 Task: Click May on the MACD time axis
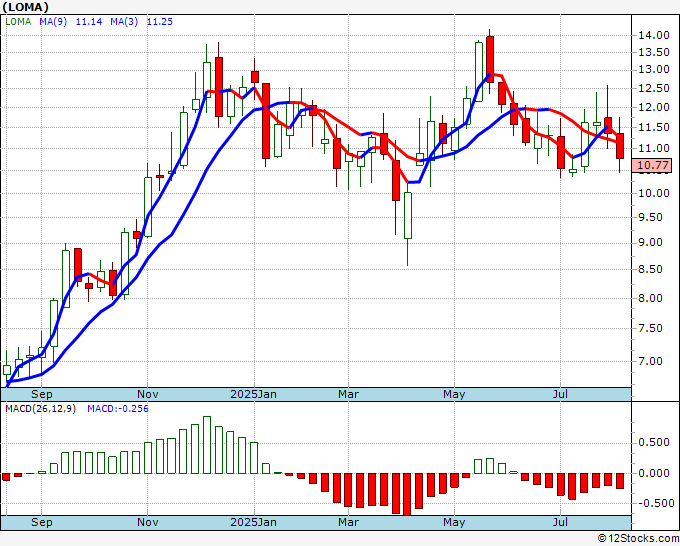tap(454, 522)
